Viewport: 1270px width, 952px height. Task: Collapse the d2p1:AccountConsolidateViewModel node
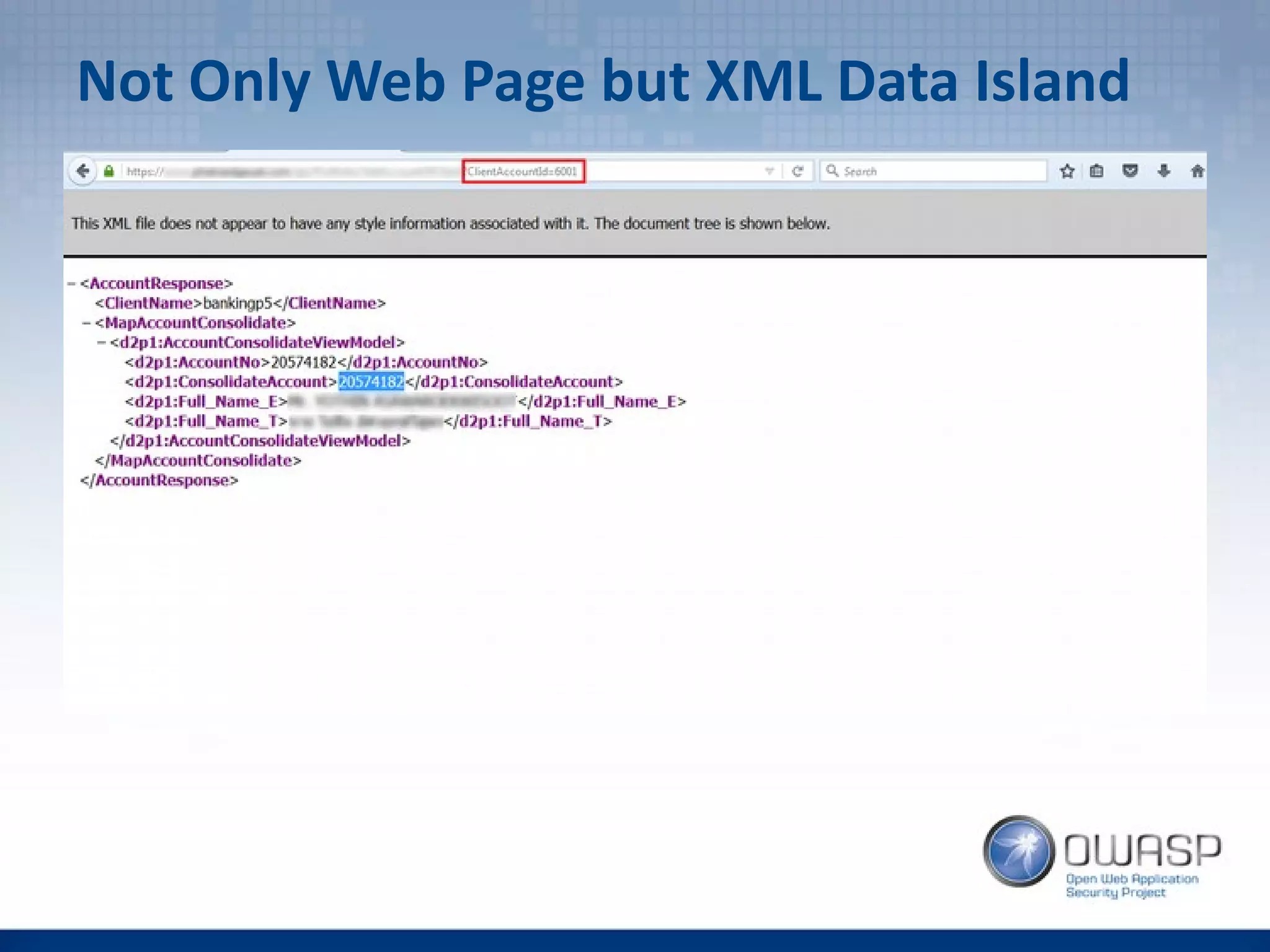coord(101,343)
